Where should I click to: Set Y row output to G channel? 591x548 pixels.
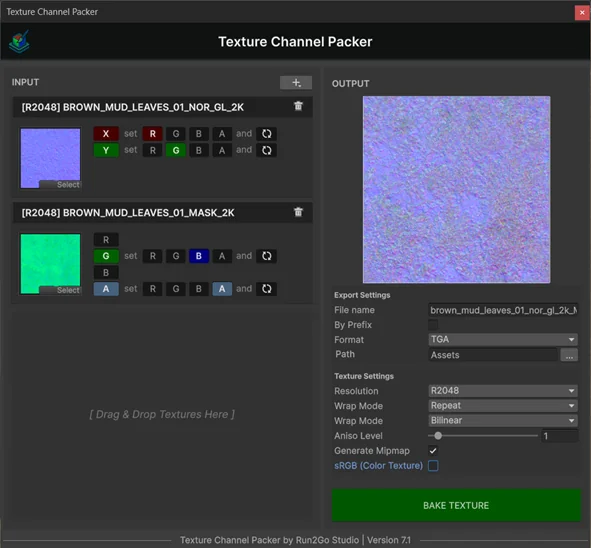coord(176,150)
